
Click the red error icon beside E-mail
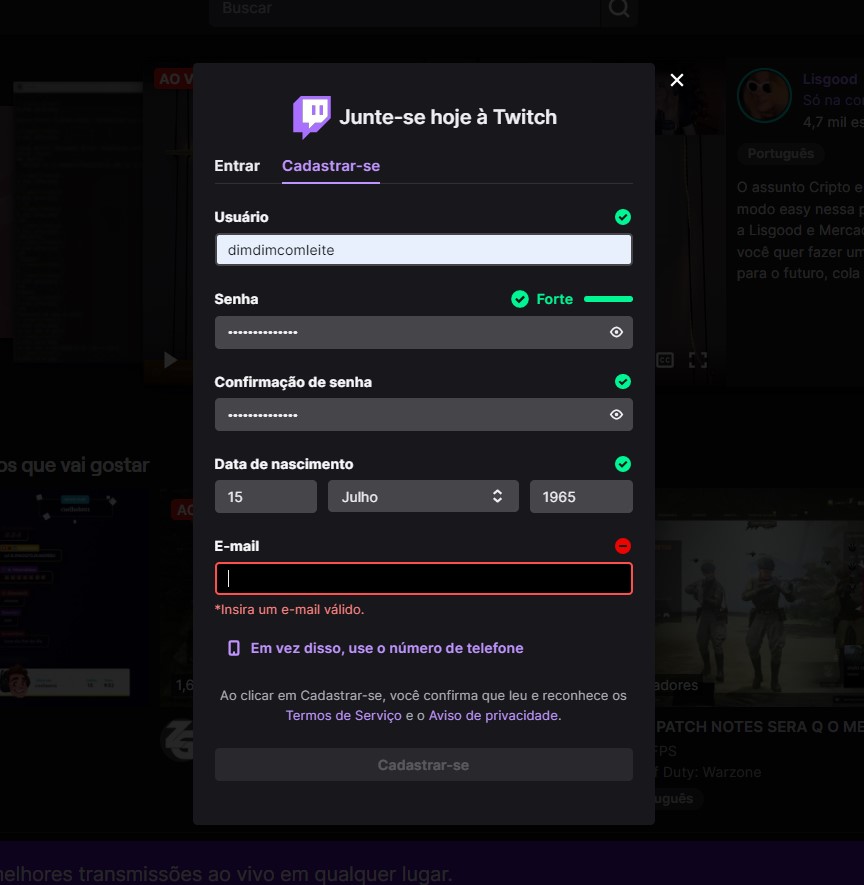(622, 546)
